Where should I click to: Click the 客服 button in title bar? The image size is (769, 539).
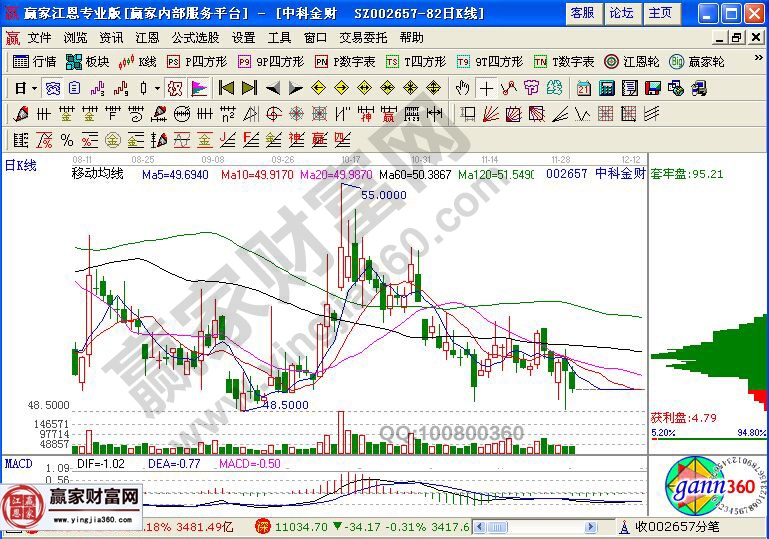581,12
